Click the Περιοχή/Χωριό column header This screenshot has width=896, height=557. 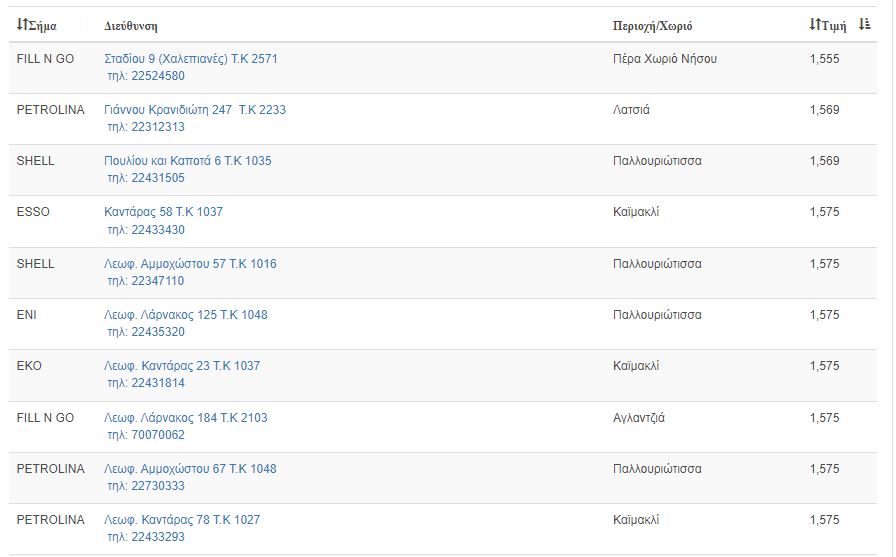click(x=653, y=26)
